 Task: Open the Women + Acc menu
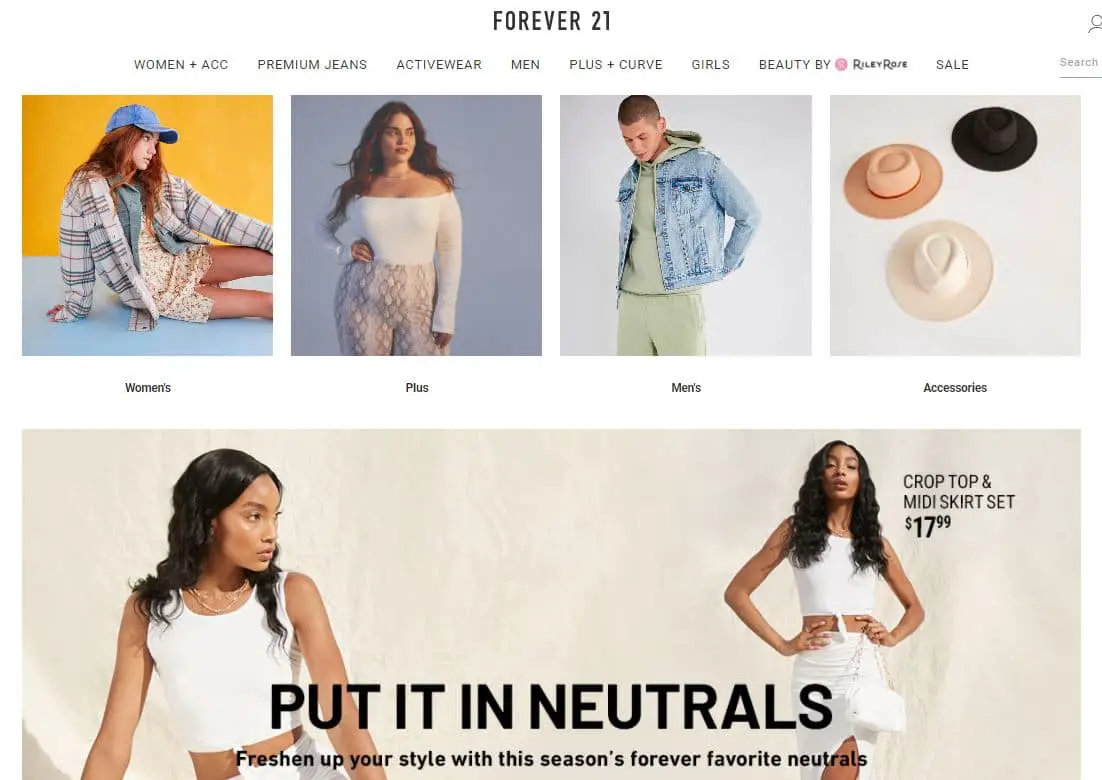[x=181, y=65]
